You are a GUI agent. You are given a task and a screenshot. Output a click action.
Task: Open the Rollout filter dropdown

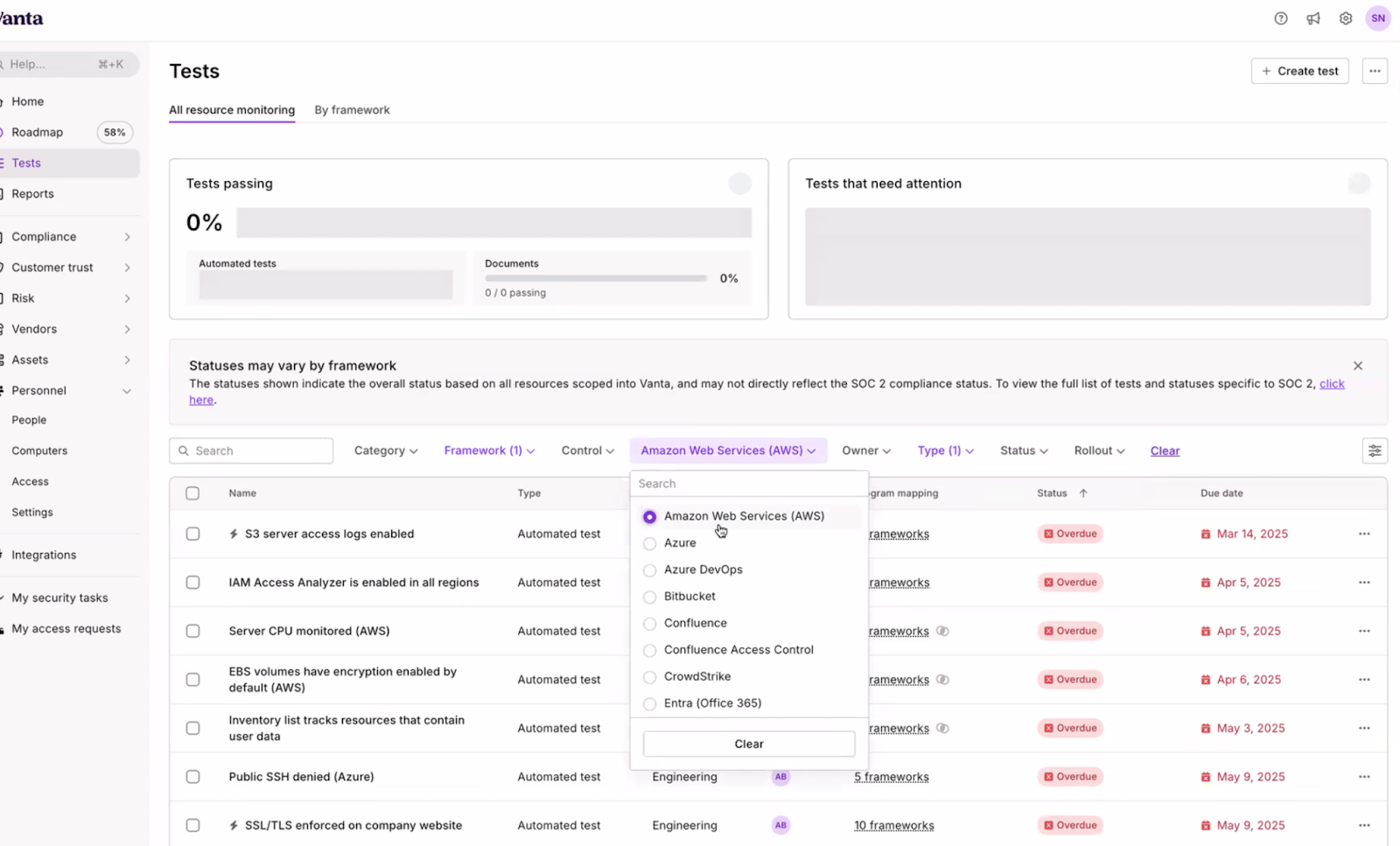point(1099,451)
